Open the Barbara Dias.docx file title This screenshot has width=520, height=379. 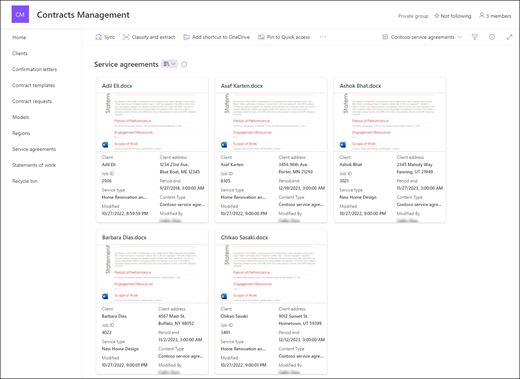124,238
